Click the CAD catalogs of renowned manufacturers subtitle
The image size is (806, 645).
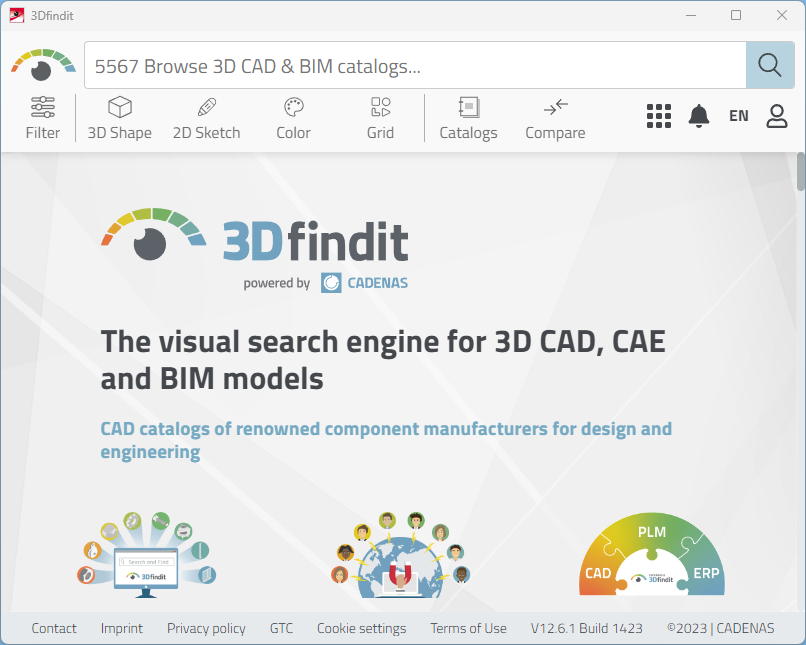coord(386,440)
